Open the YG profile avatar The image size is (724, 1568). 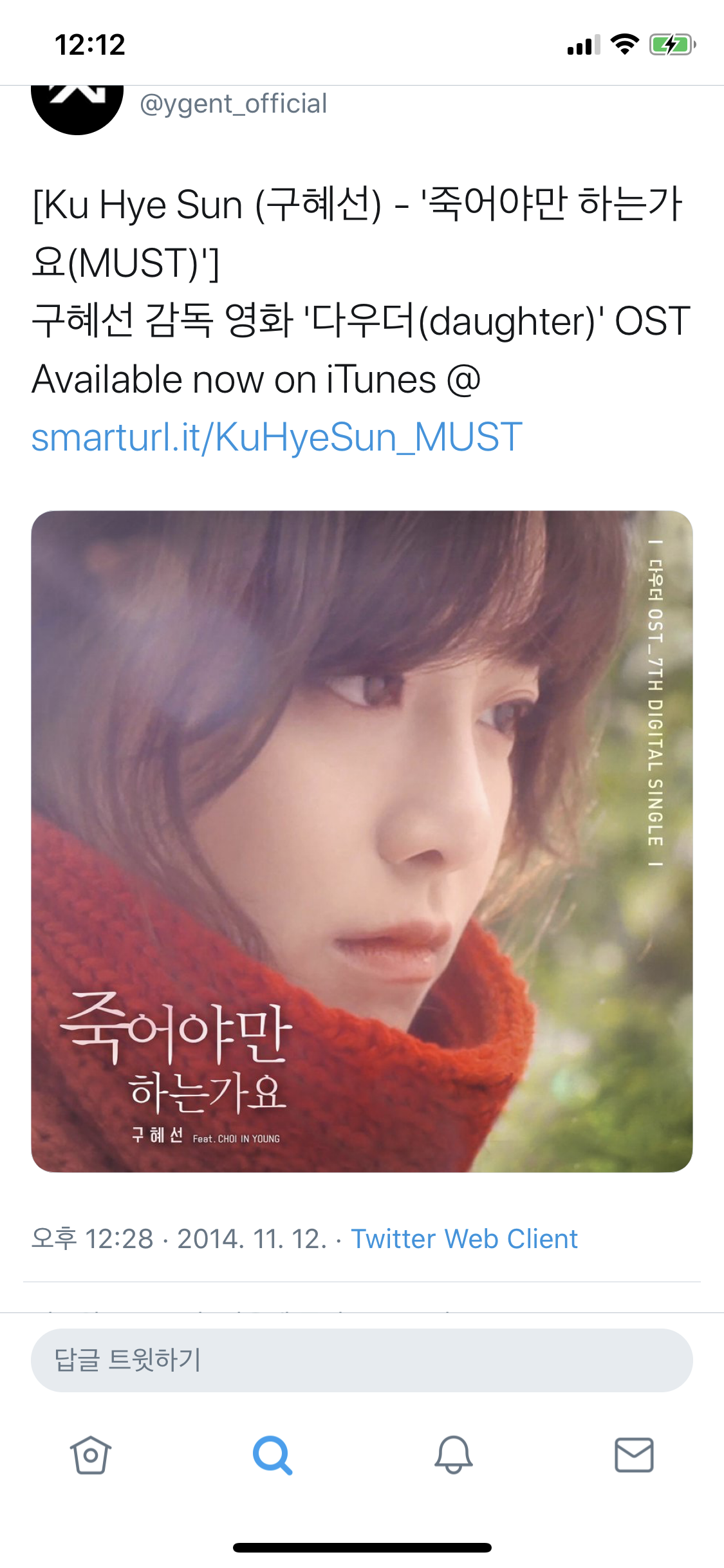[x=77, y=109]
